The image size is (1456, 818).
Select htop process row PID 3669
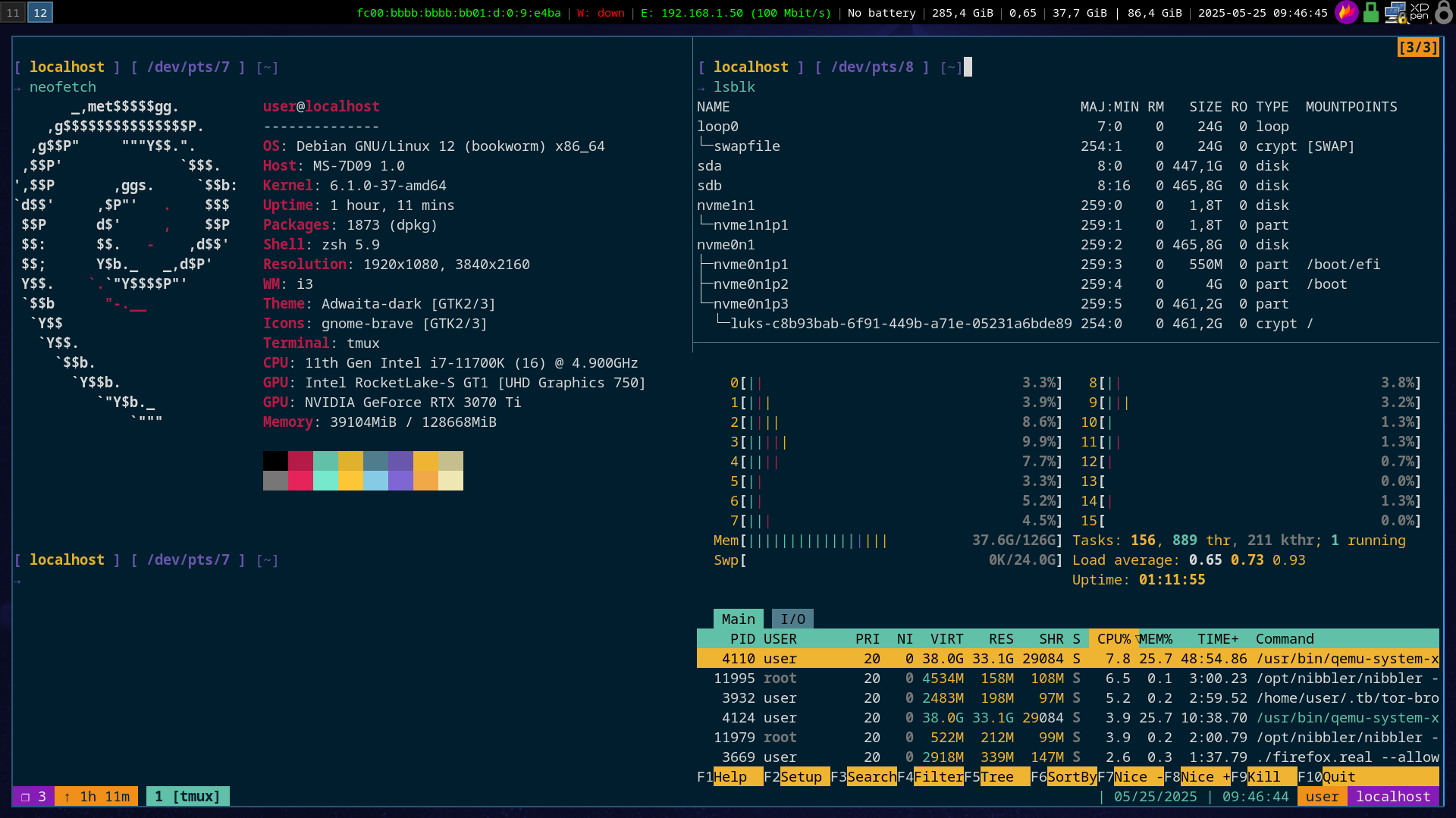coord(1068,757)
